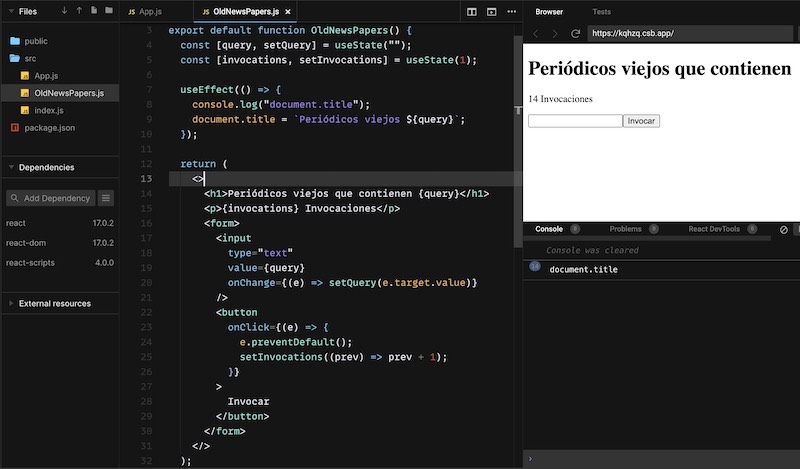Viewport: 800px width, 469px height.
Task: Click the browser back arrow
Action: (x=535, y=33)
